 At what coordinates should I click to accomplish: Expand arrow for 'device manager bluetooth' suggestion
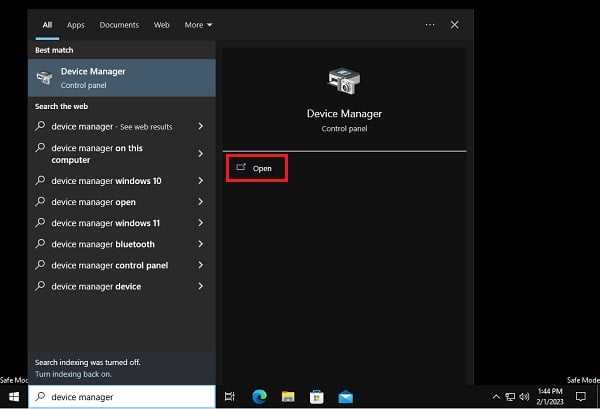tap(201, 244)
